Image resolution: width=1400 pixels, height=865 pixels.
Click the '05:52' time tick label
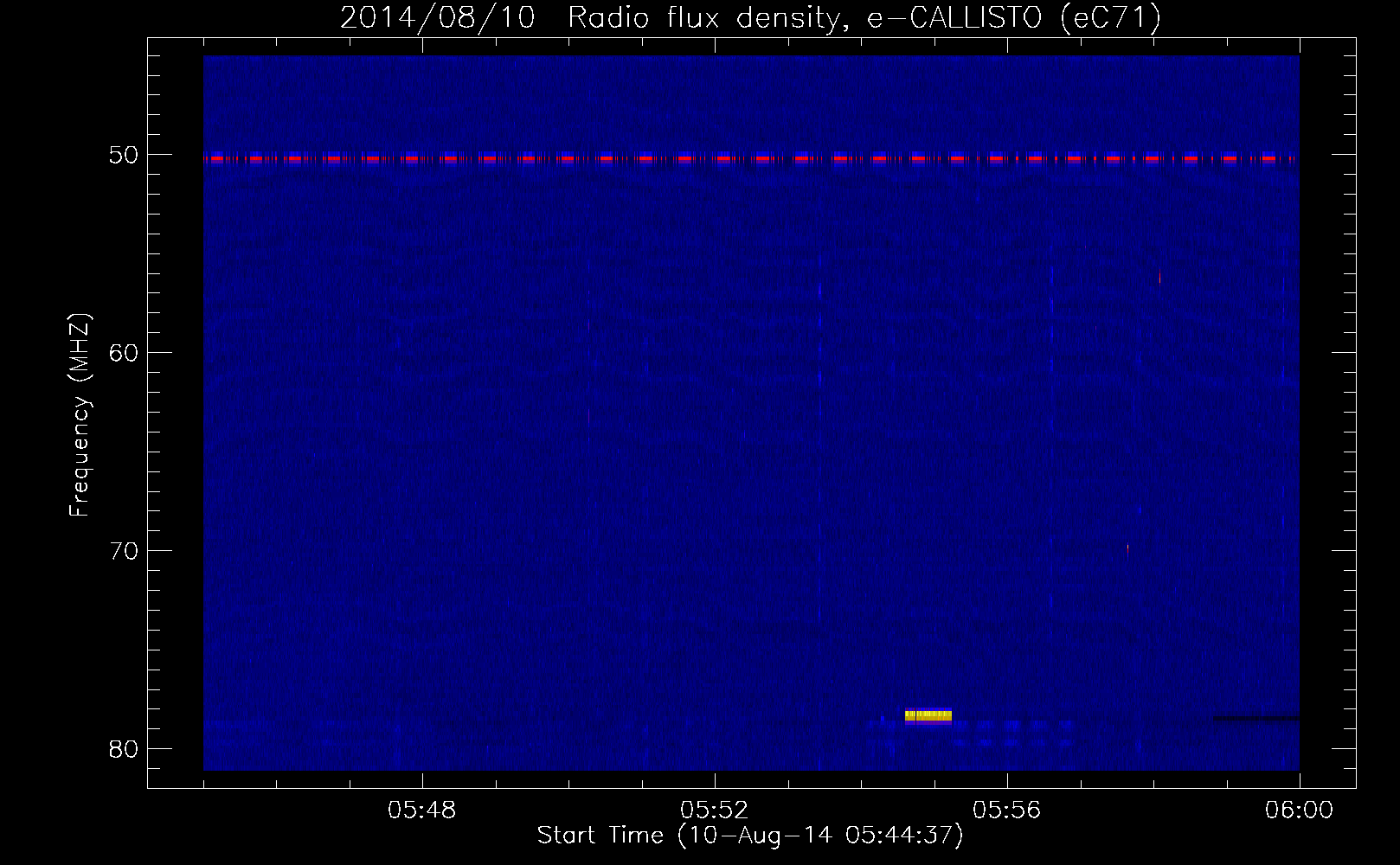715,811
